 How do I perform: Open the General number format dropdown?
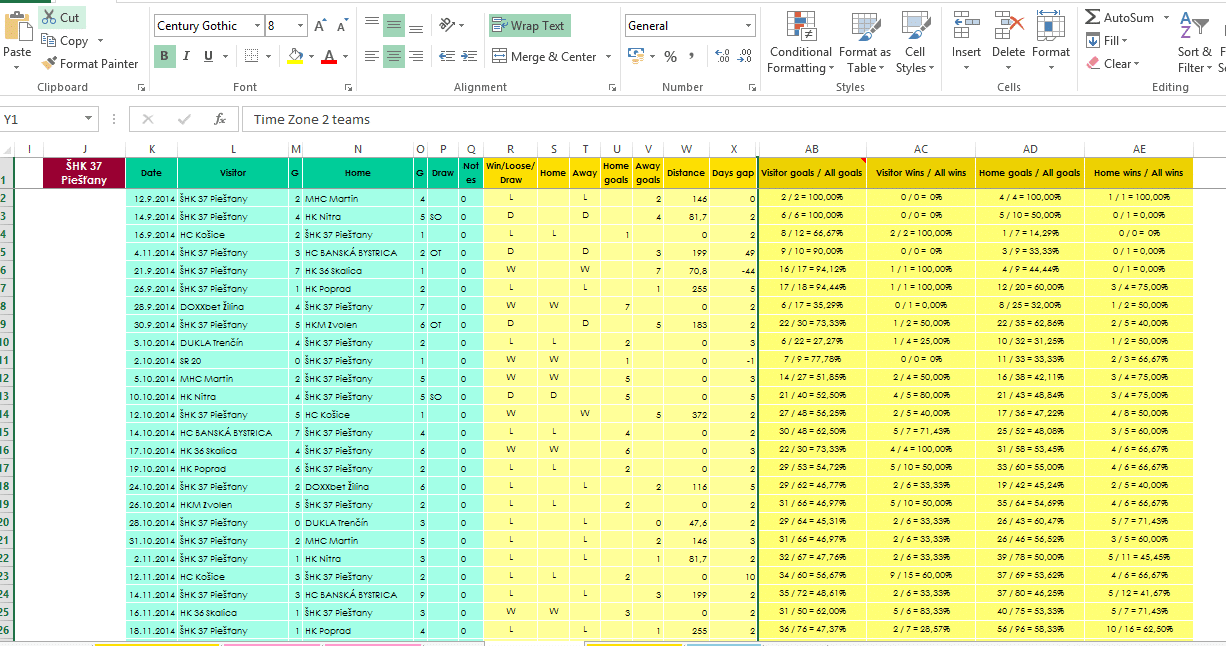[x=749, y=26]
